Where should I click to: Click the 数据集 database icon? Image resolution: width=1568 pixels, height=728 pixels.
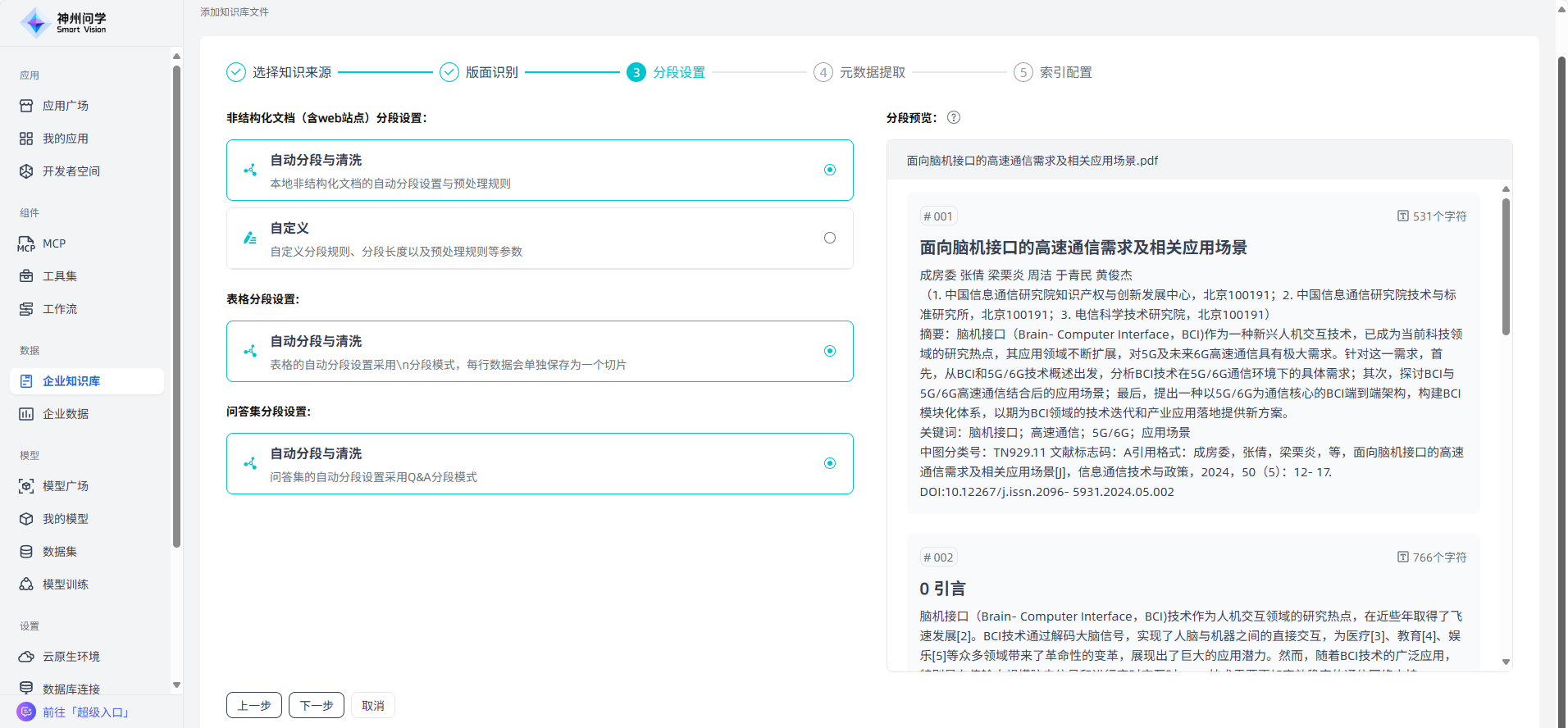tap(26, 552)
